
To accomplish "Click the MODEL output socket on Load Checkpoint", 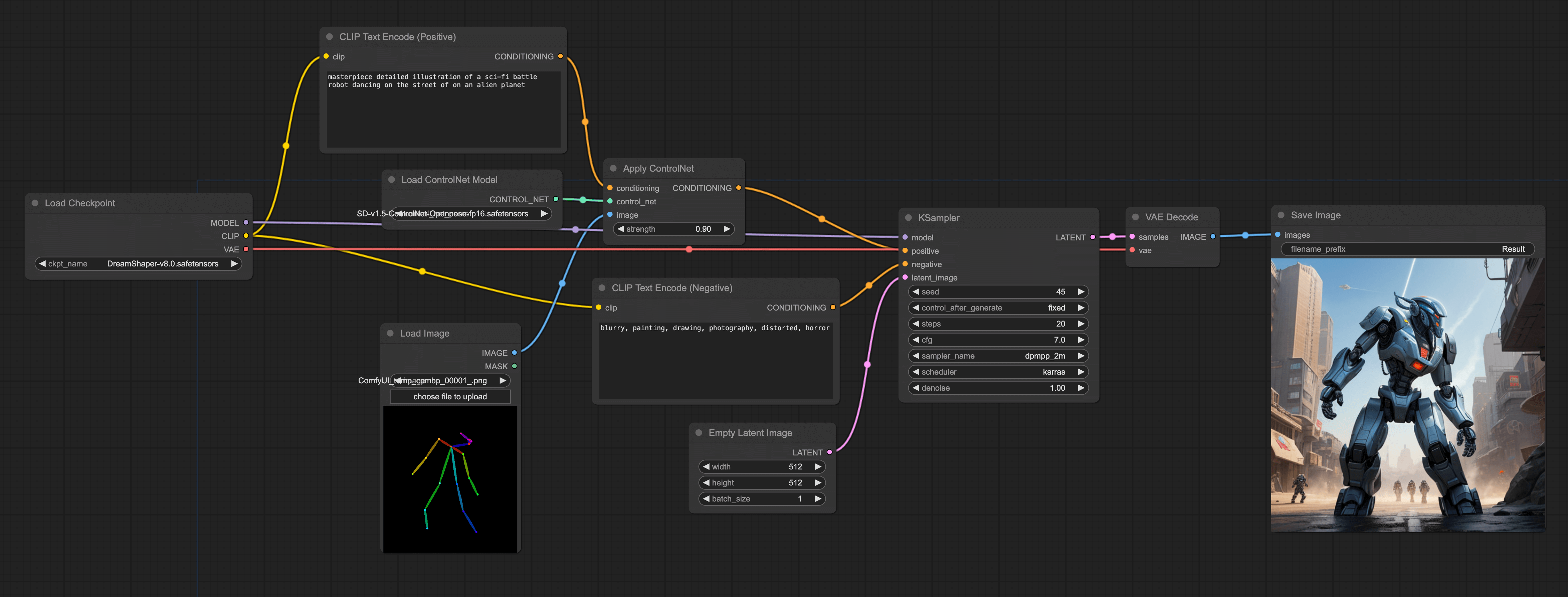I will pyautogui.click(x=246, y=223).
